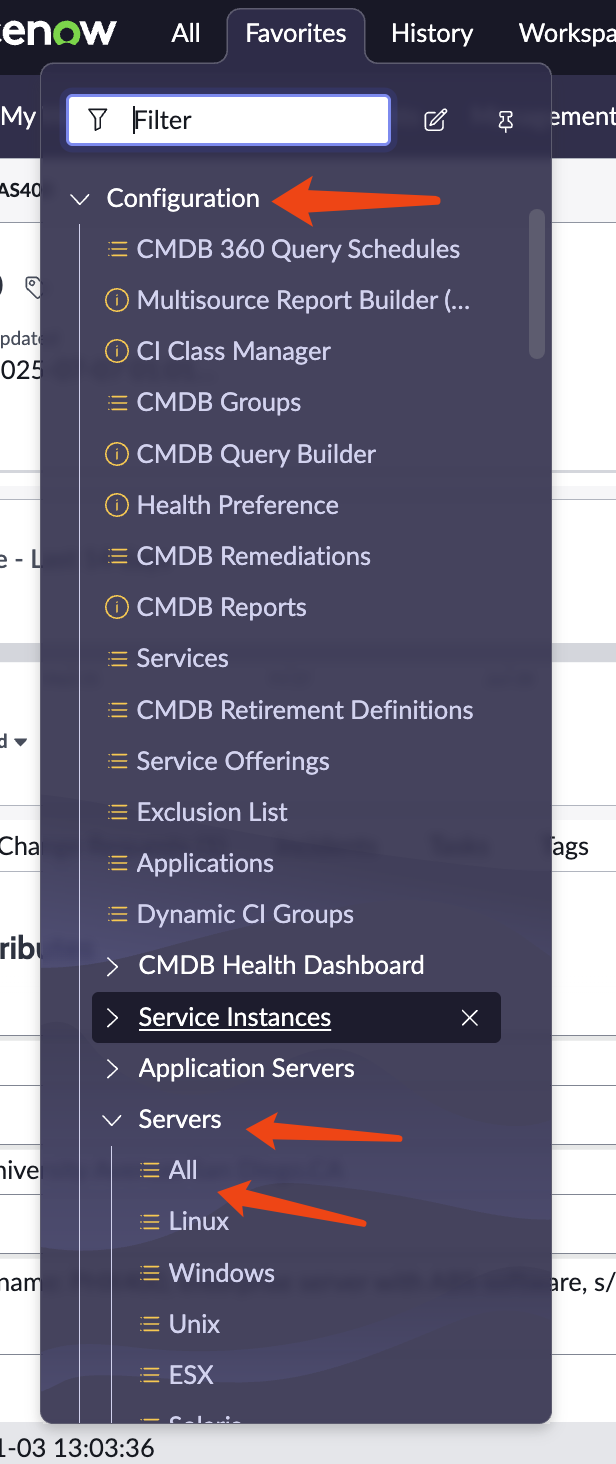616x1464 pixels.
Task: Pin the Favorites menu with pin icon
Action: click(x=506, y=121)
